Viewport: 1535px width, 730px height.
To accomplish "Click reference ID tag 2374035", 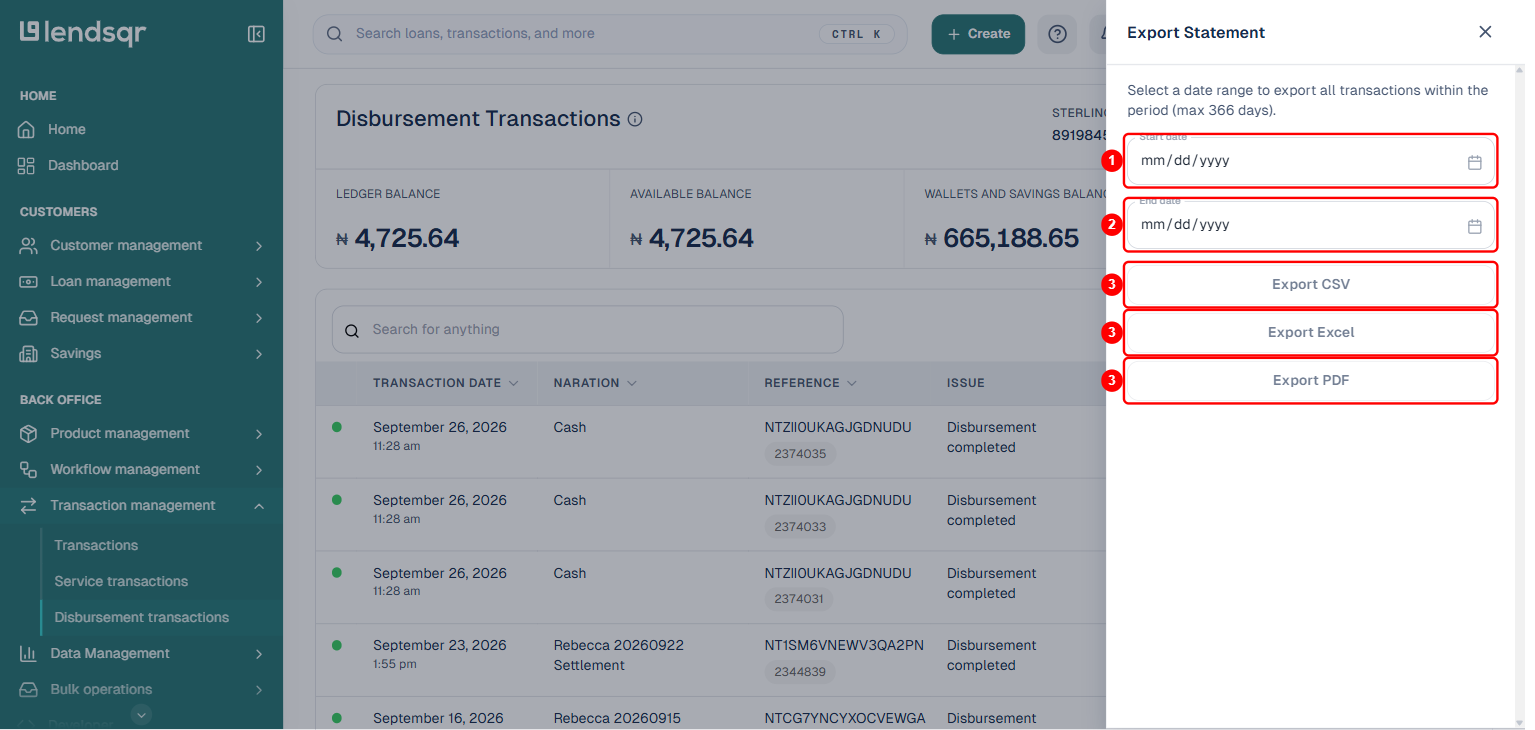I will coord(800,454).
